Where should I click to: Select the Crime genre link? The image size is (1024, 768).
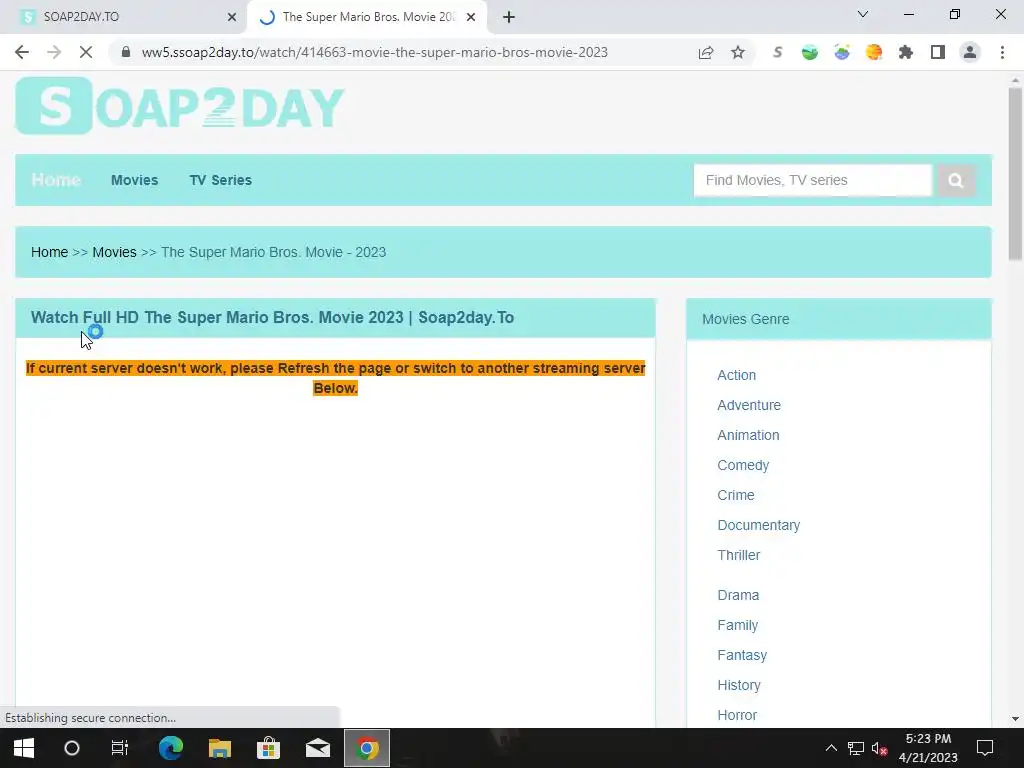click(736, 495)
